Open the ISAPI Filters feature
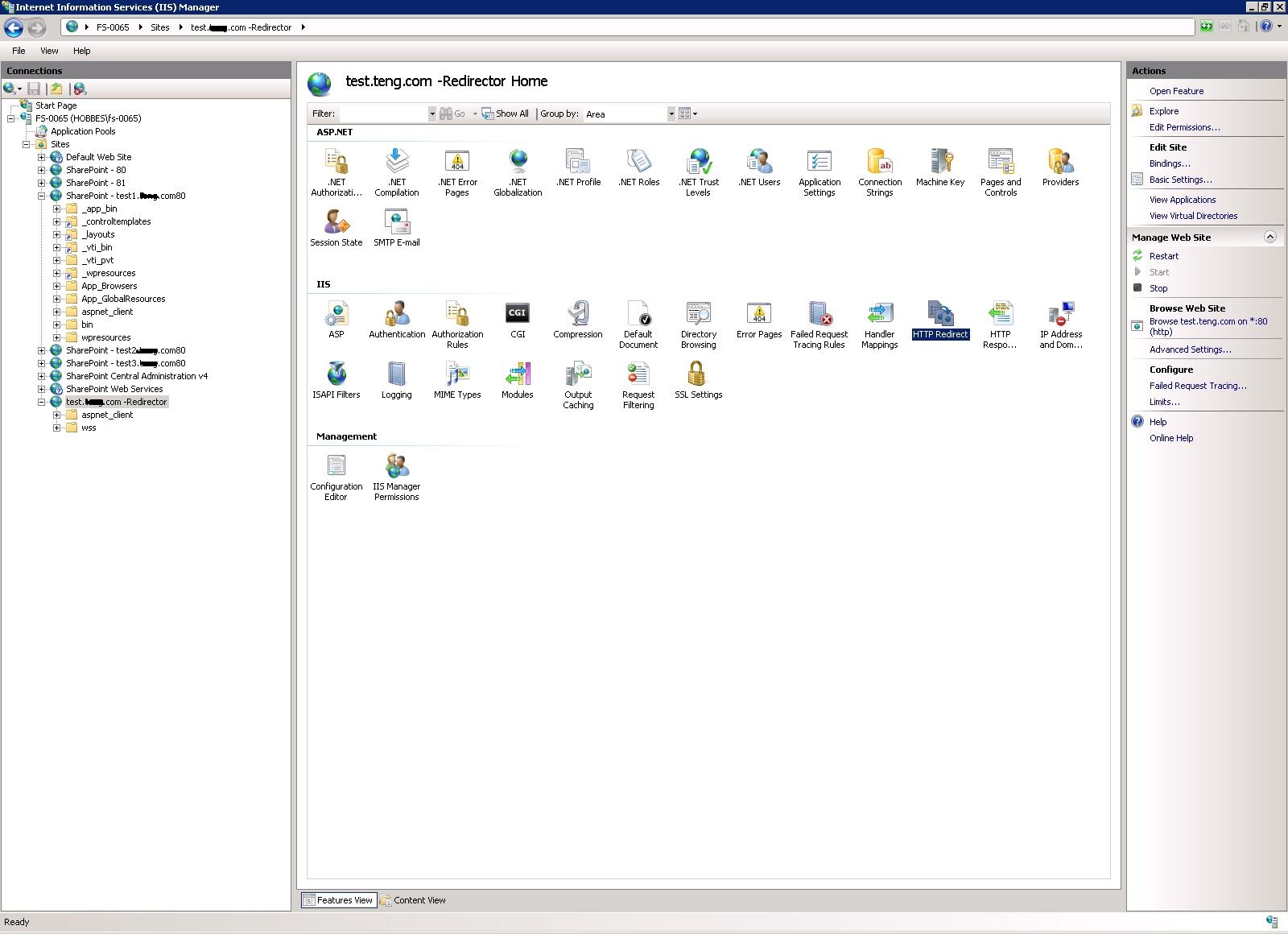Viewport: 1288px width, 934px height. pos(336,379)
